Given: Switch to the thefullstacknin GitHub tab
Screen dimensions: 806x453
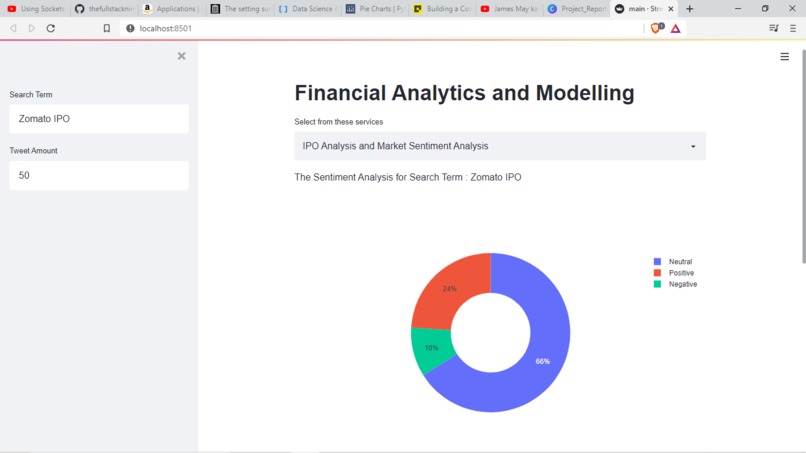Looking at the screenshot, I should tap(104, 9).
